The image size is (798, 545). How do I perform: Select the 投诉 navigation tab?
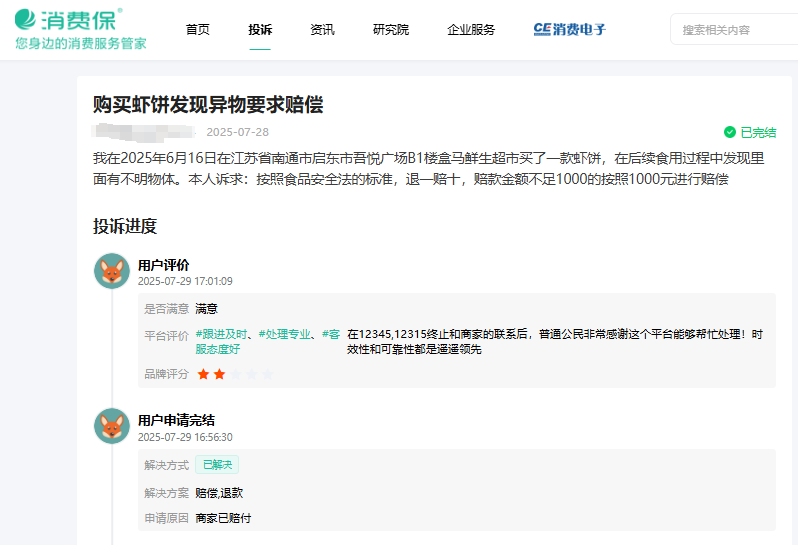[x=260, y=30]
